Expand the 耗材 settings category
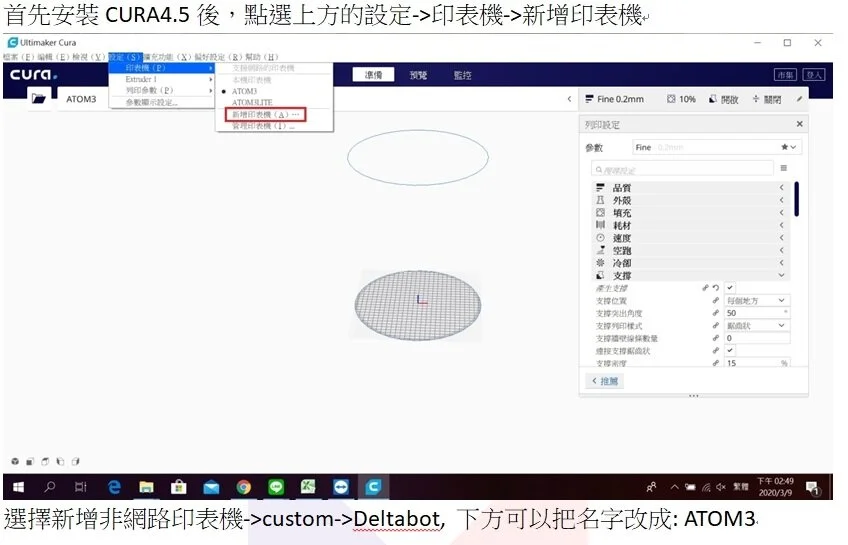This screenshot has height=545, width=848. point(781,225)
